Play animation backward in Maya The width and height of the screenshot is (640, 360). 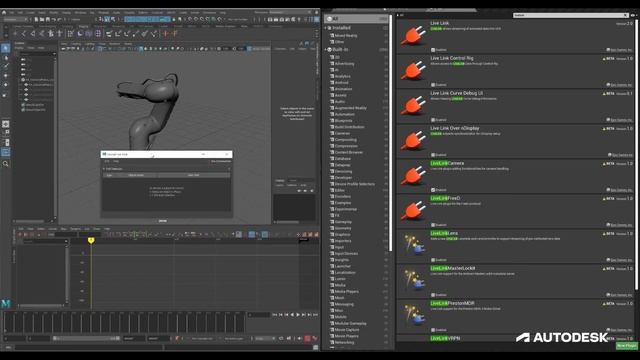click(292, 315)
